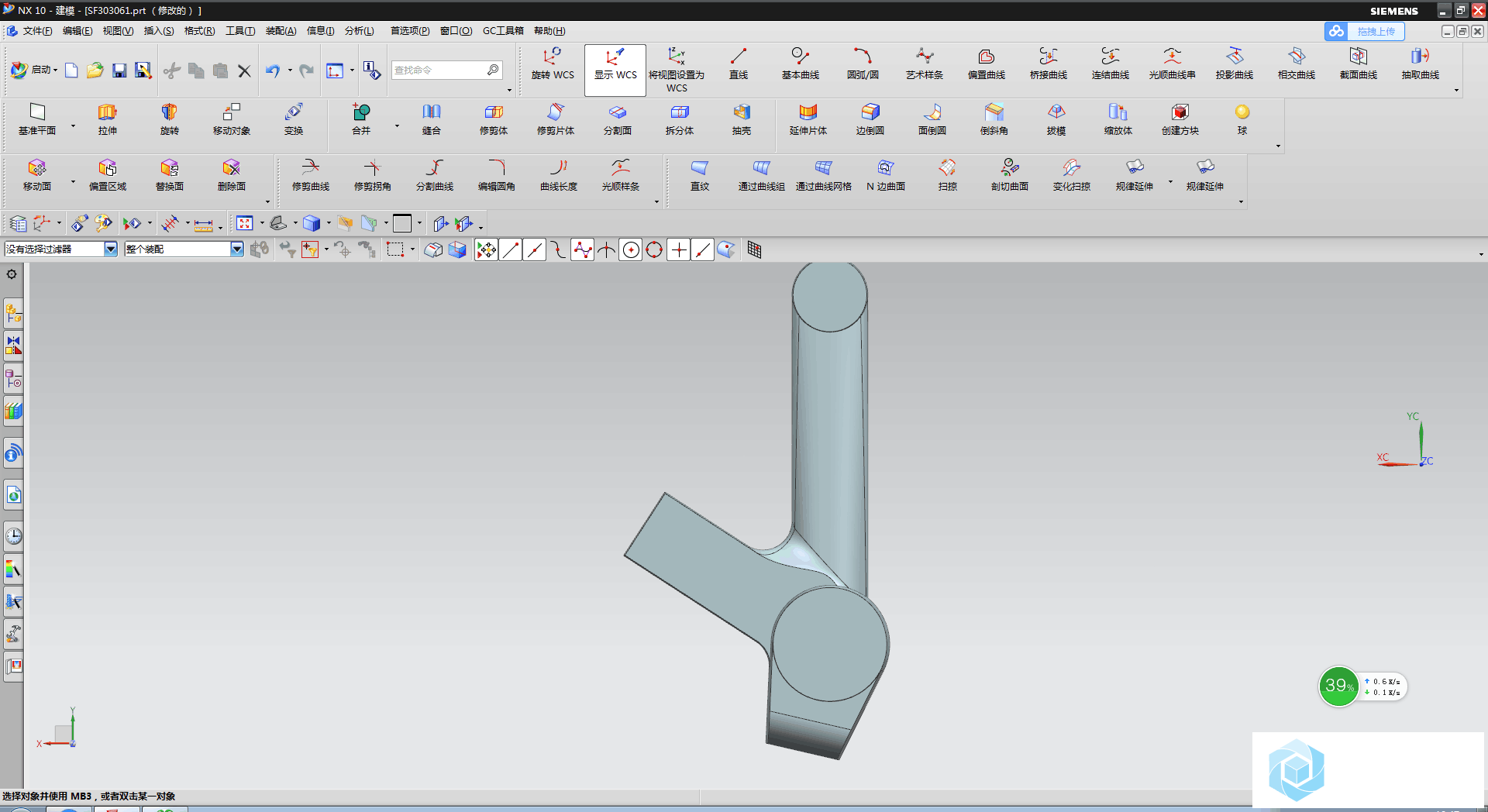Open a file with the folder icon

coord(95,71)
